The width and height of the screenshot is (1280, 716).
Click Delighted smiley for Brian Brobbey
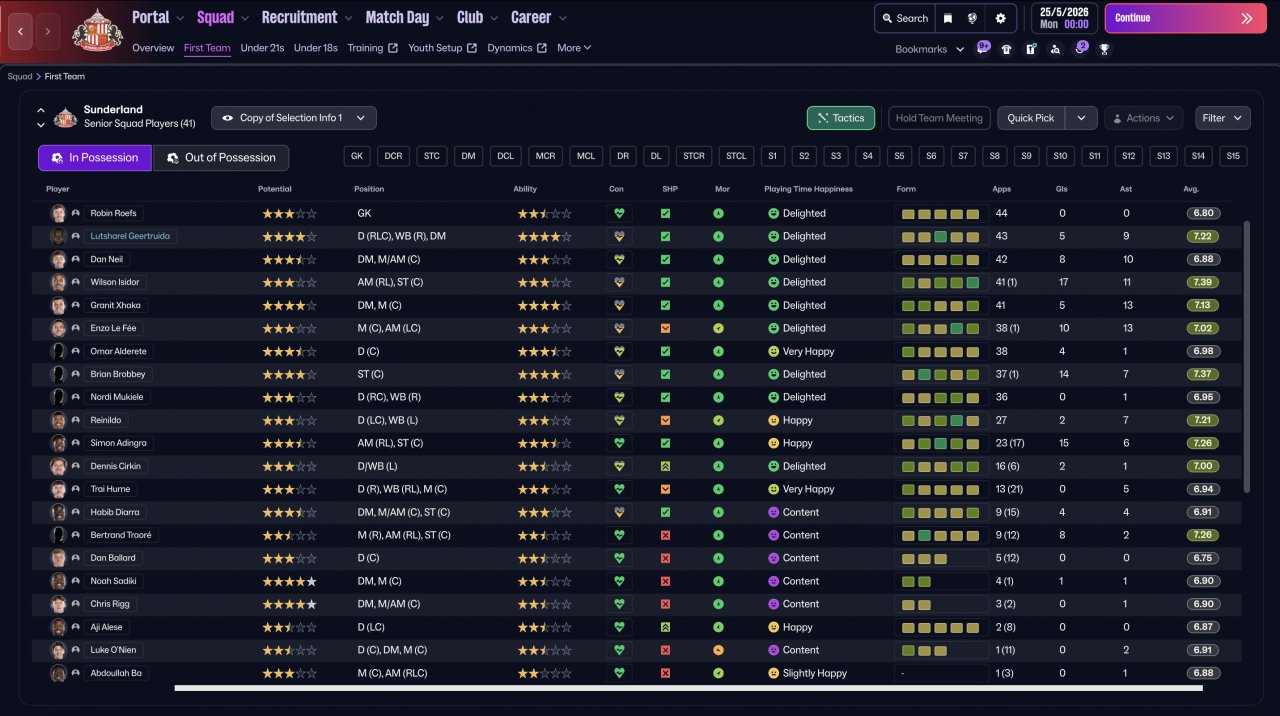point(773,374)
